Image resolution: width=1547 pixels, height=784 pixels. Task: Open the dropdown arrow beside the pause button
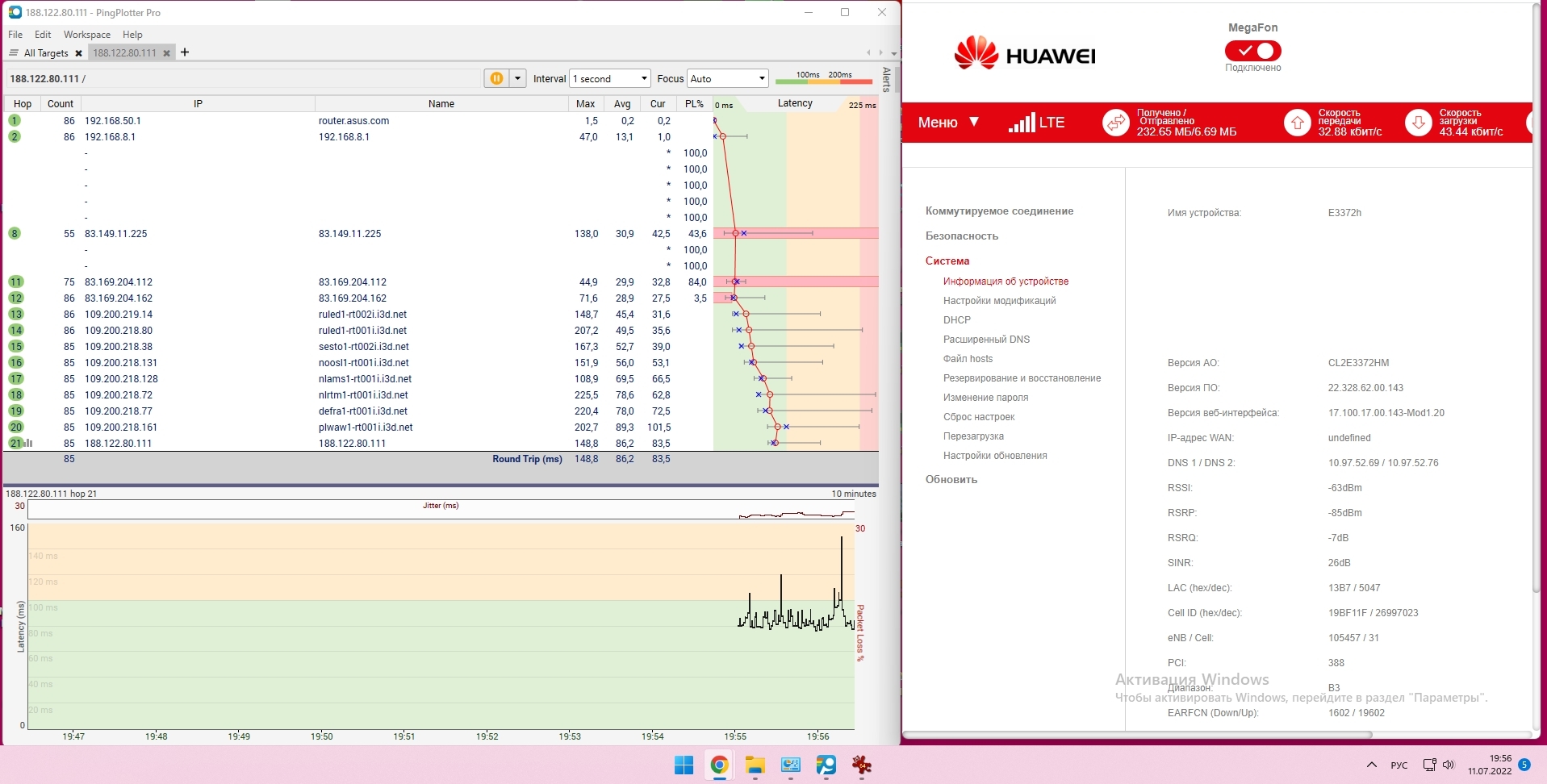tap(518, 78)
